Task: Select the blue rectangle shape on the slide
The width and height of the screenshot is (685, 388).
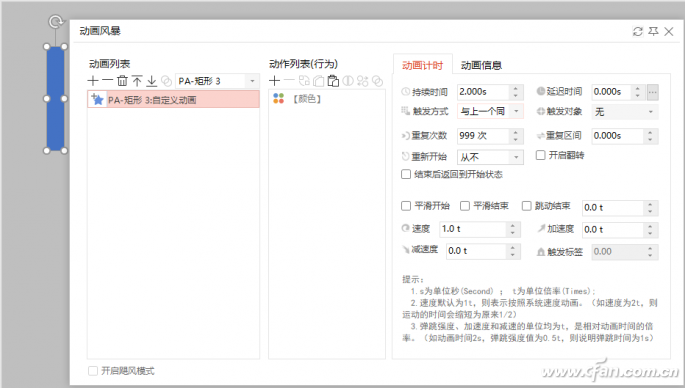Action: coord(55,98)
